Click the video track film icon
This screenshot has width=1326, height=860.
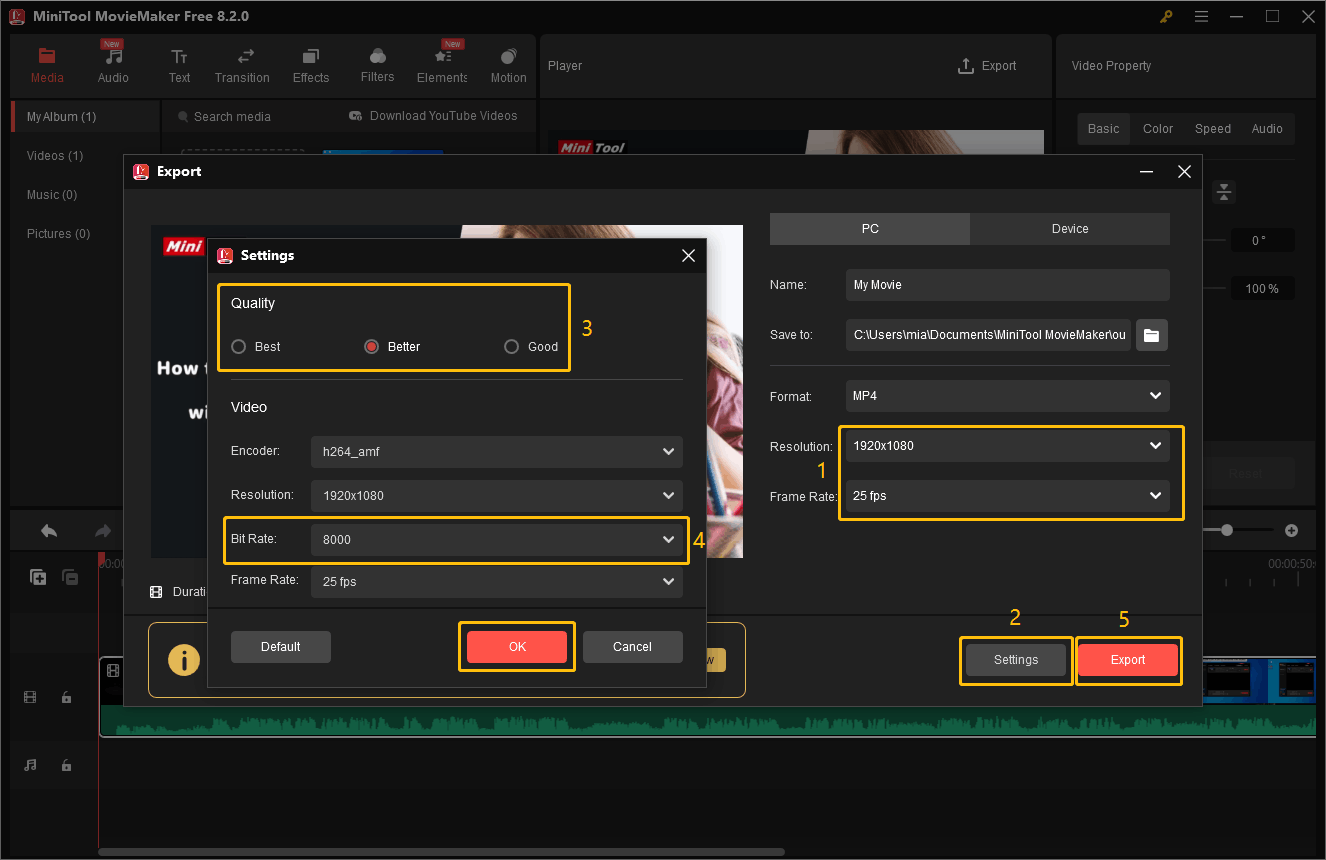pyautogui.click(x=30, y=698)
